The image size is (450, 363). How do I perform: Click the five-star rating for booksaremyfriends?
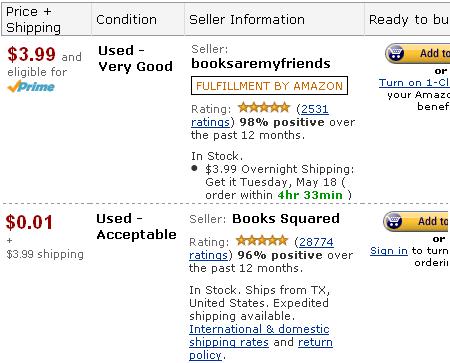[x=264, y=108]
